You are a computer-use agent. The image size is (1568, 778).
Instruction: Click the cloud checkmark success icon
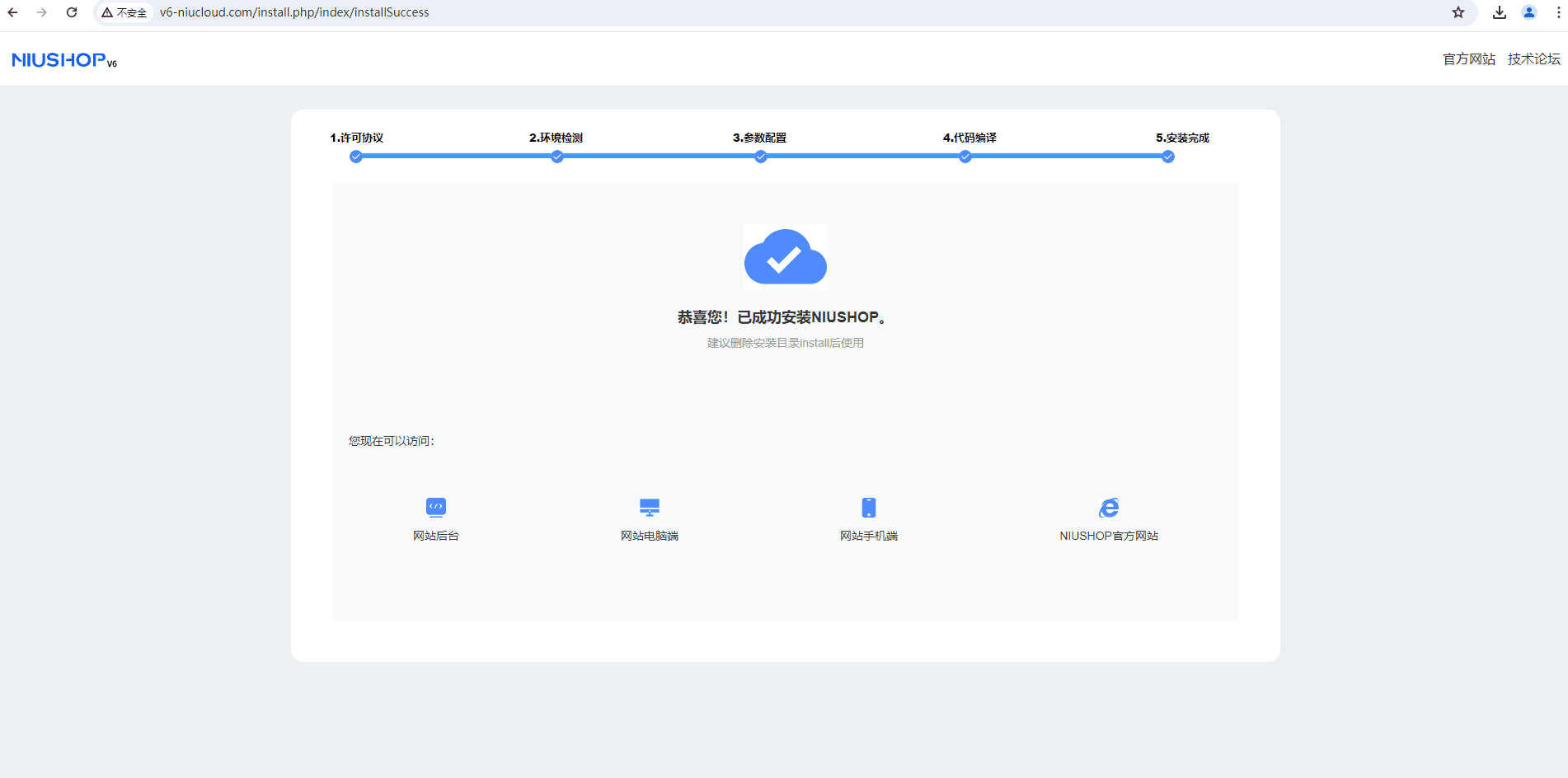pyautogui.click(x=785, y=257)
